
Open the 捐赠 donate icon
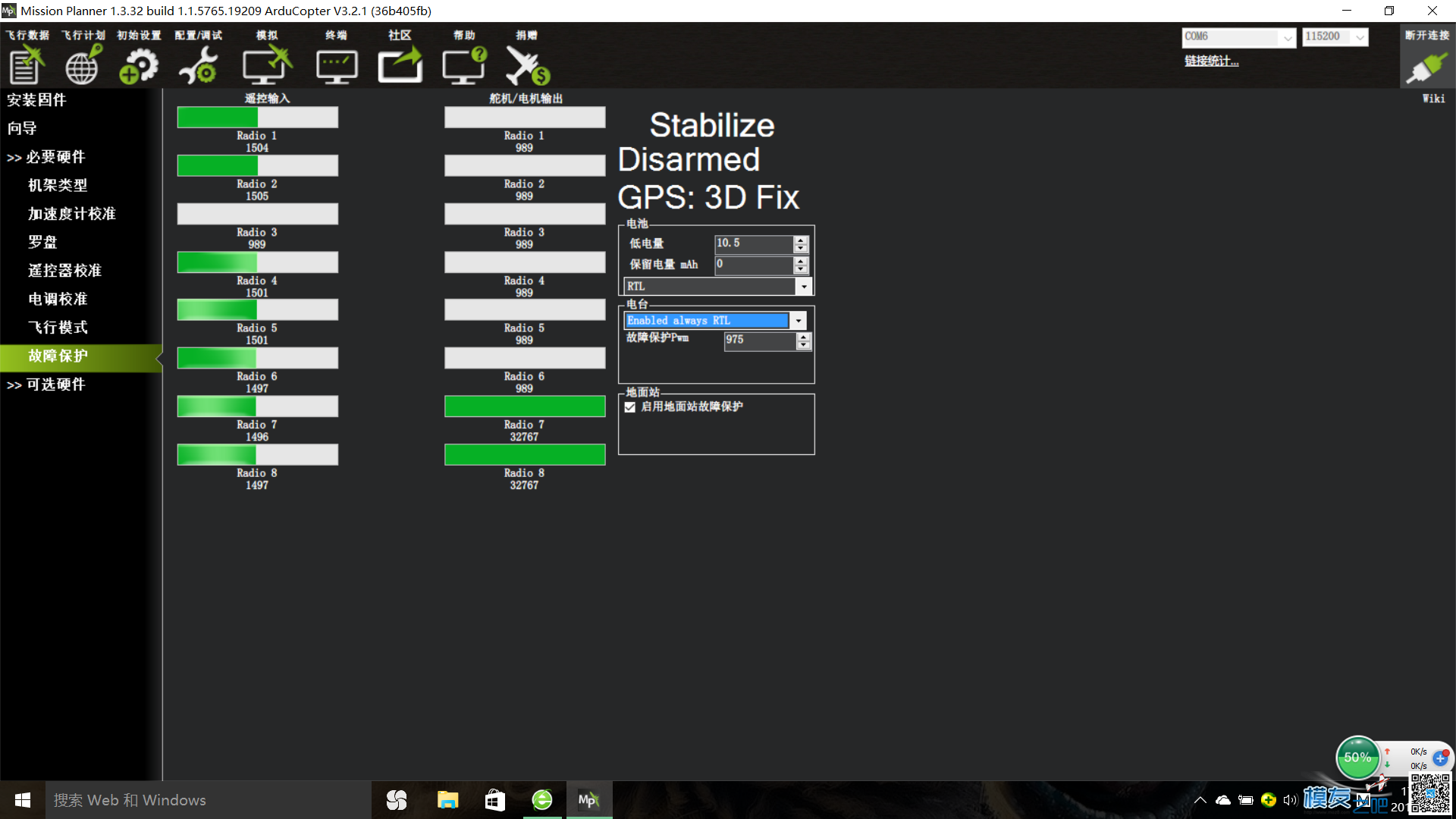click(527, 65)
